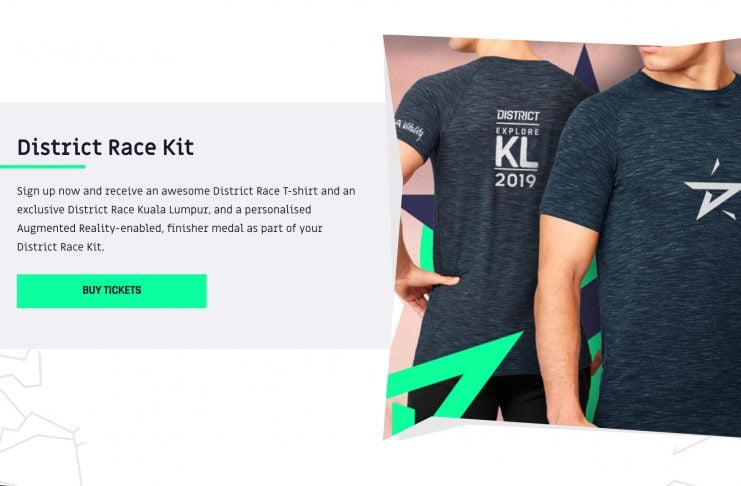This screenshot has height=486, width=741.
Task: Click the DISTRICT wordmark on shirt back
Action: point(517,115)
